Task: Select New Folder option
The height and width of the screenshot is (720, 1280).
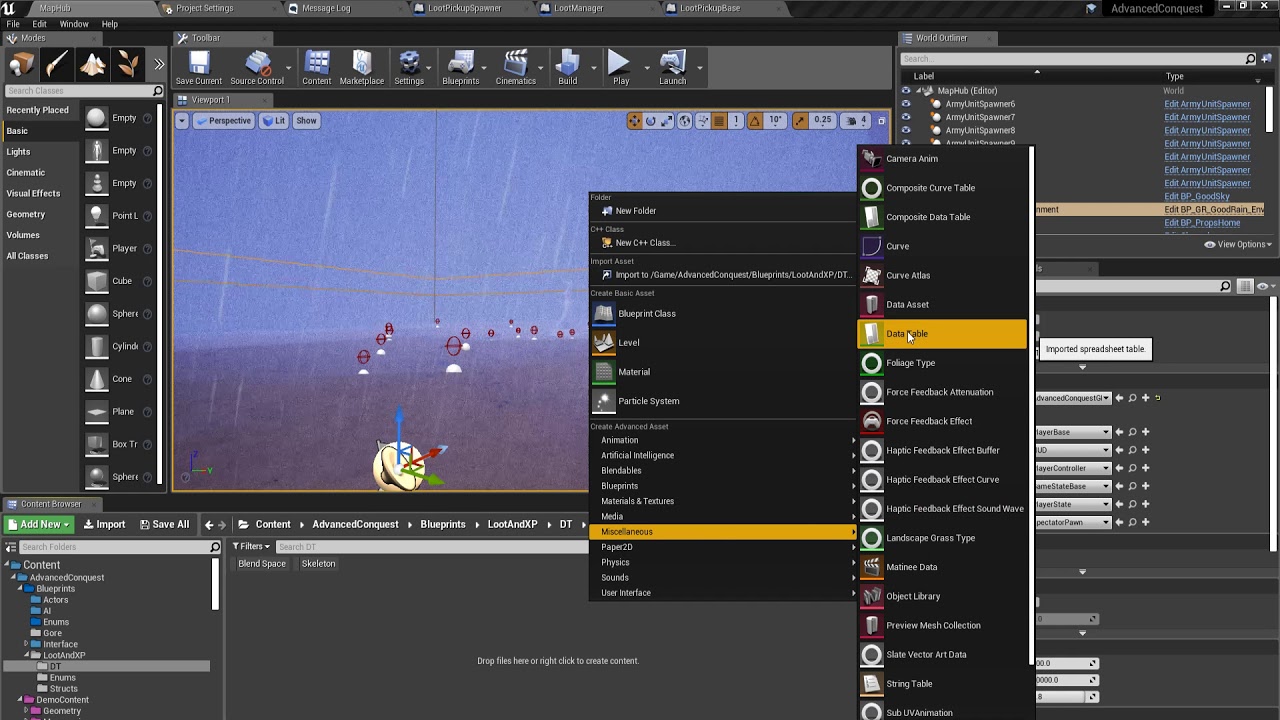Action: [720, 211]
